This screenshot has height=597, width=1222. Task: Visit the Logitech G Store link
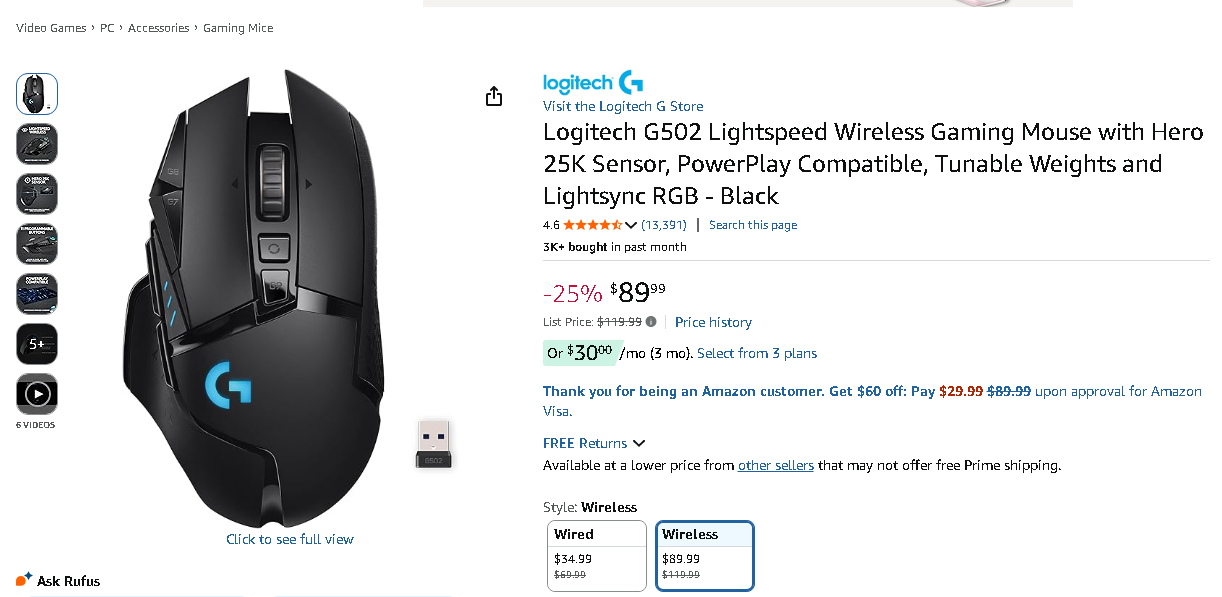(x=623, y=106)
